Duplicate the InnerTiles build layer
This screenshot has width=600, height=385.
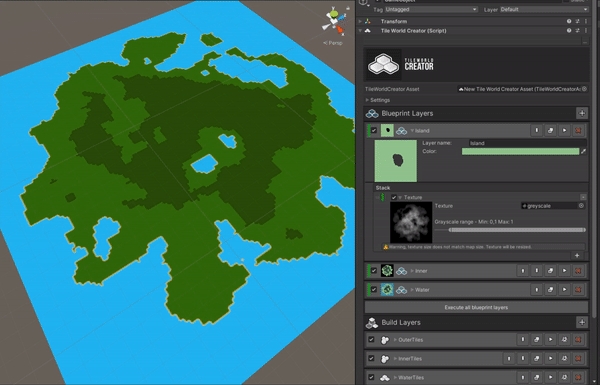click(x=536, y=359)
